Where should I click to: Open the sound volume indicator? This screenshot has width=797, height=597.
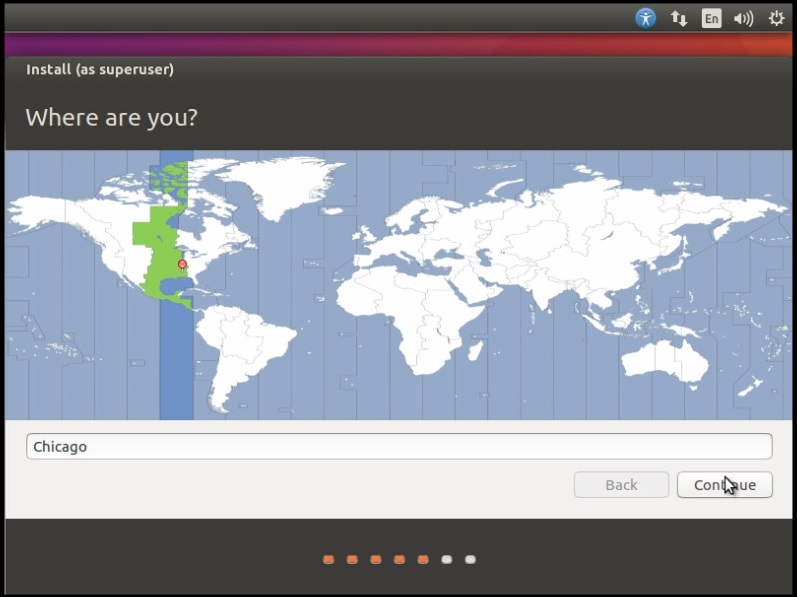(743, 19)
